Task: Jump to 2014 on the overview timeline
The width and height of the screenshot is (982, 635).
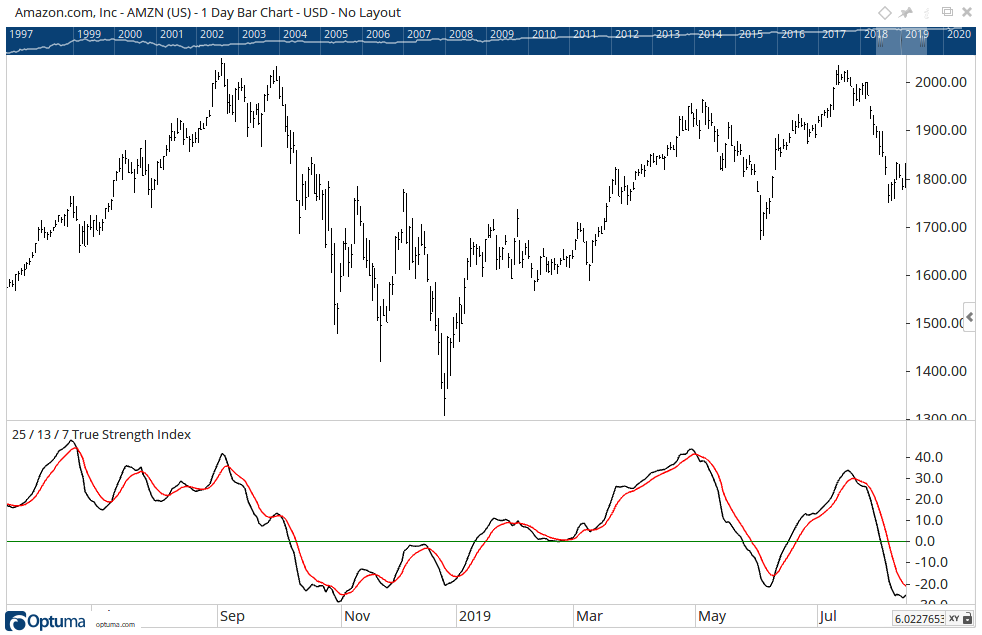Action: click(710, 34)
